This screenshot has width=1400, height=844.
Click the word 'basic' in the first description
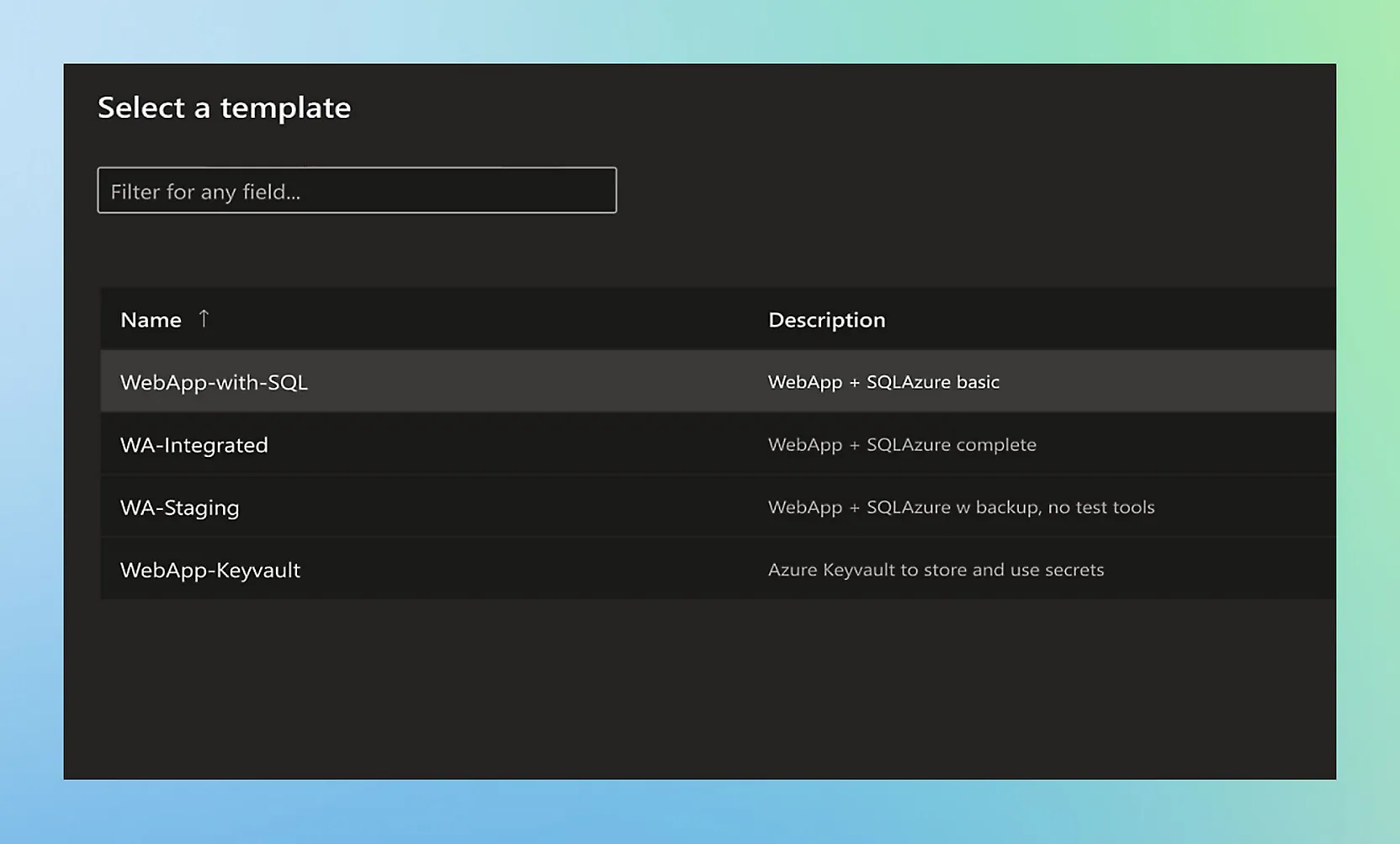pyautogui.click(x=978, y=382)
